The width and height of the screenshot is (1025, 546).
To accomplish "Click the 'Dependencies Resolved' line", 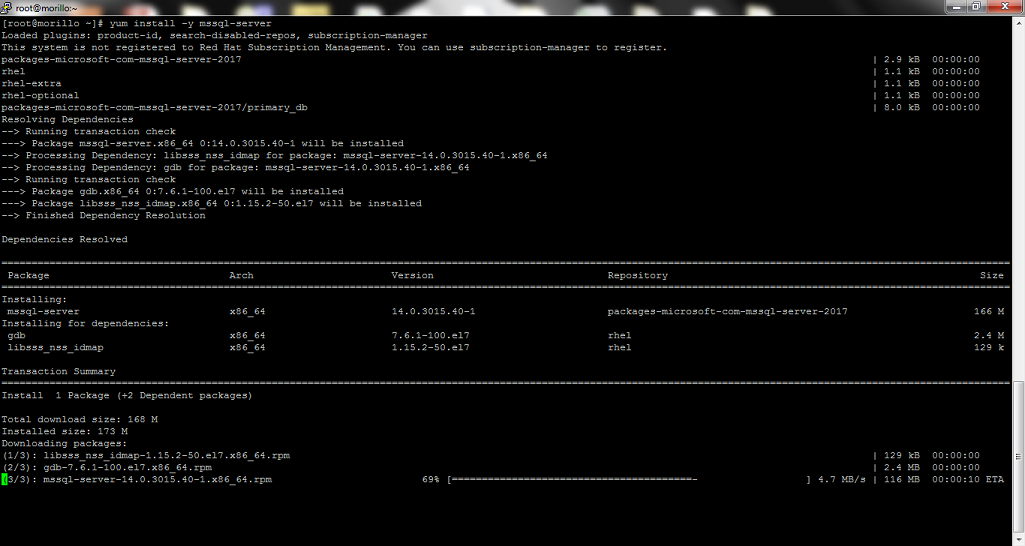I will click(x=65, y=239).
